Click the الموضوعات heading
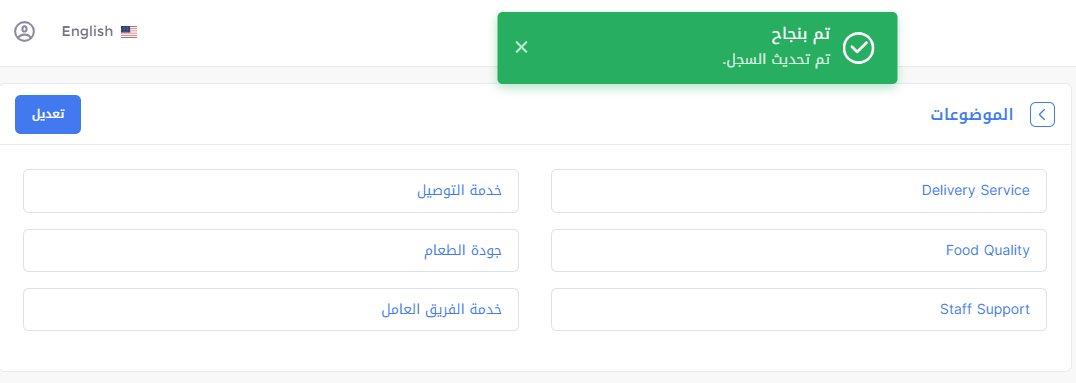1076x383 pixels. [x=971, y=115]
